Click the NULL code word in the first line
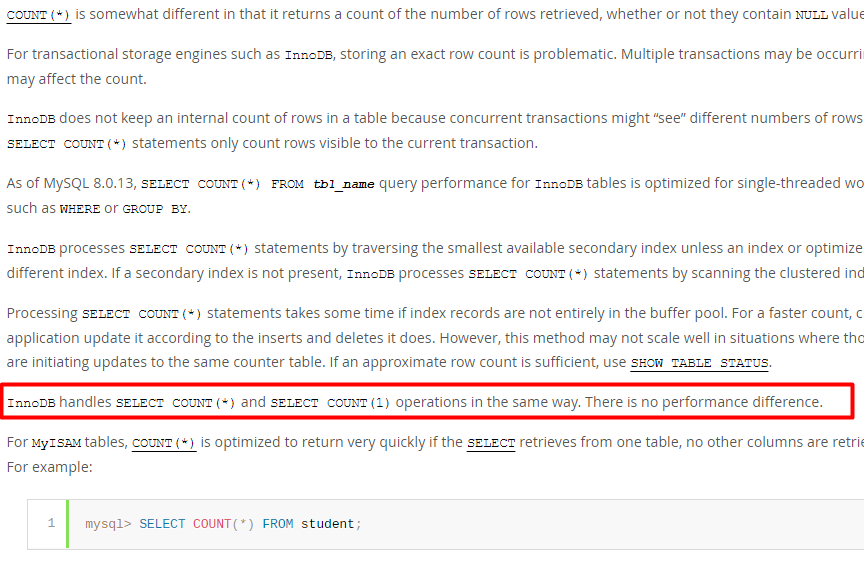864x564 pixels. point(812,15)
